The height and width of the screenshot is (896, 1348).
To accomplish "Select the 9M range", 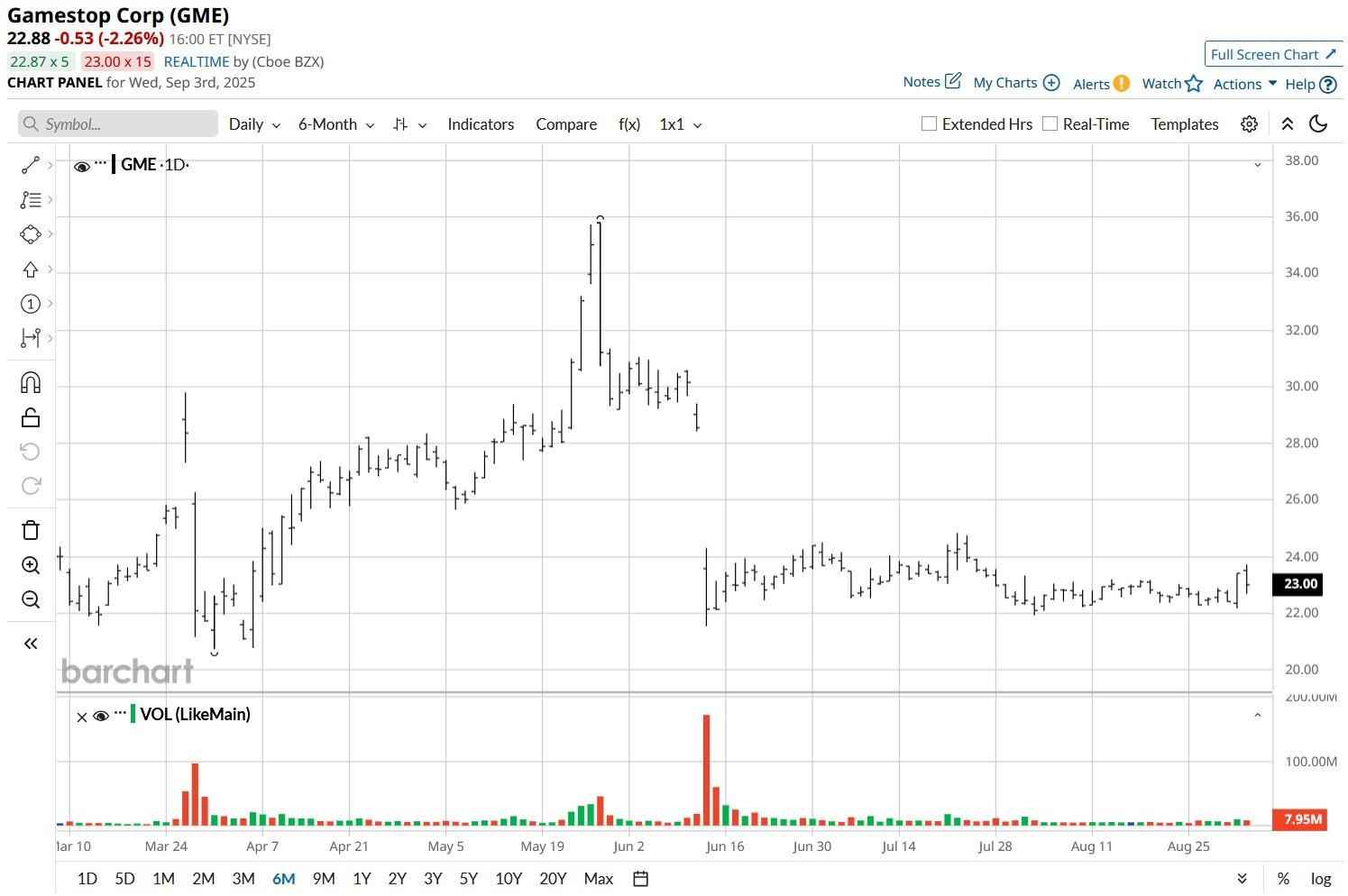I will pos(324,879).
